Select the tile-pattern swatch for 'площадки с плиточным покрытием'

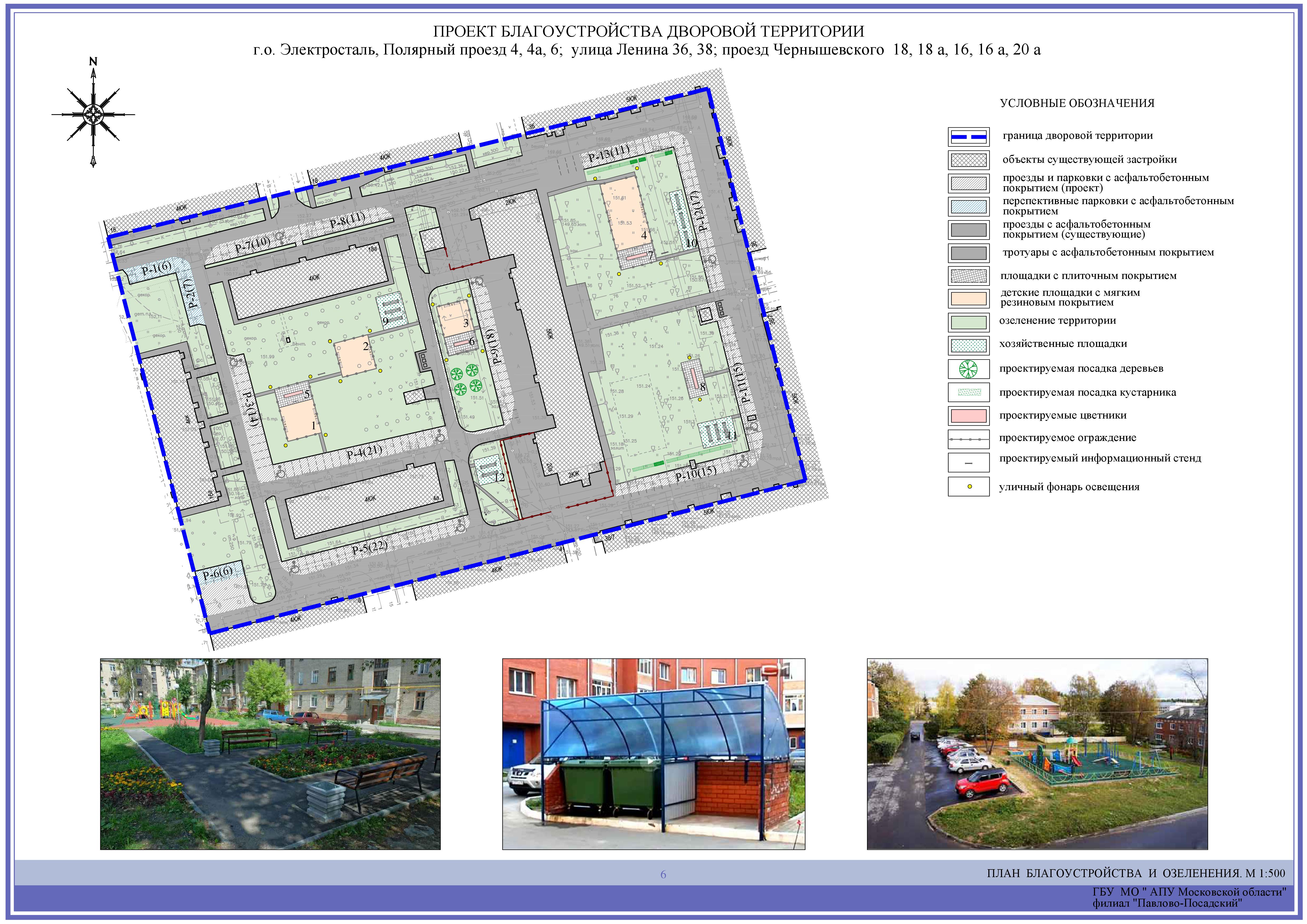(x=968, y=276)
